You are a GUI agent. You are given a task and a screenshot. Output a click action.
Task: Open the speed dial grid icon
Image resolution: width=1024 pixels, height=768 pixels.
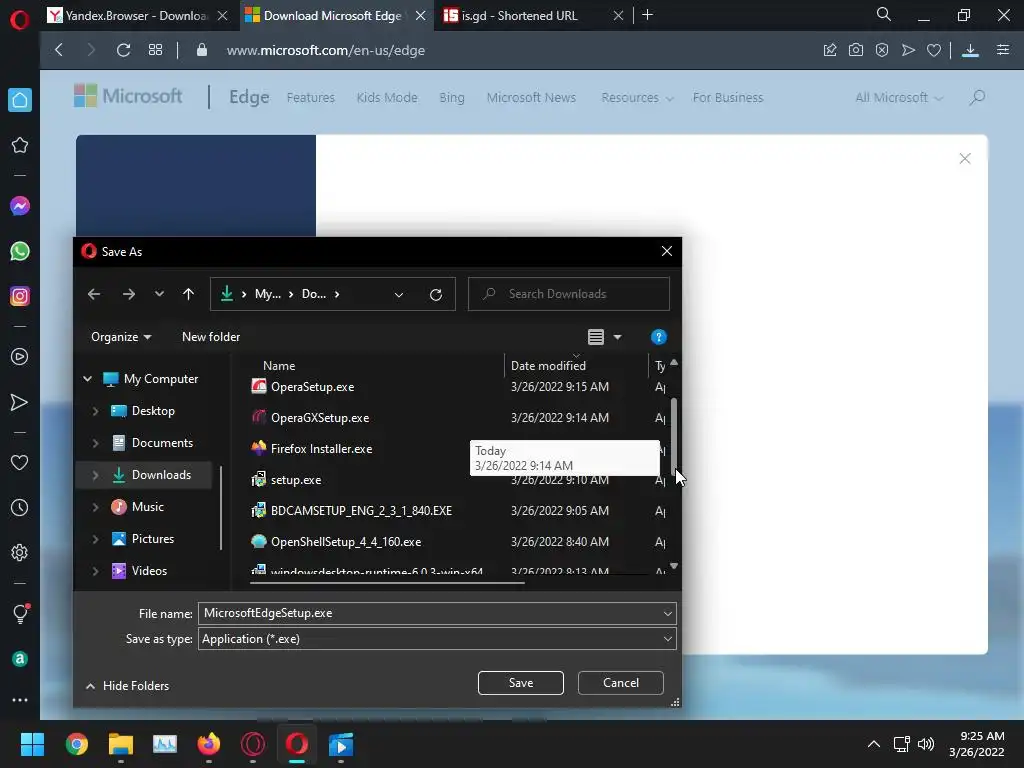pyautogui.click(x=155, y=50)
